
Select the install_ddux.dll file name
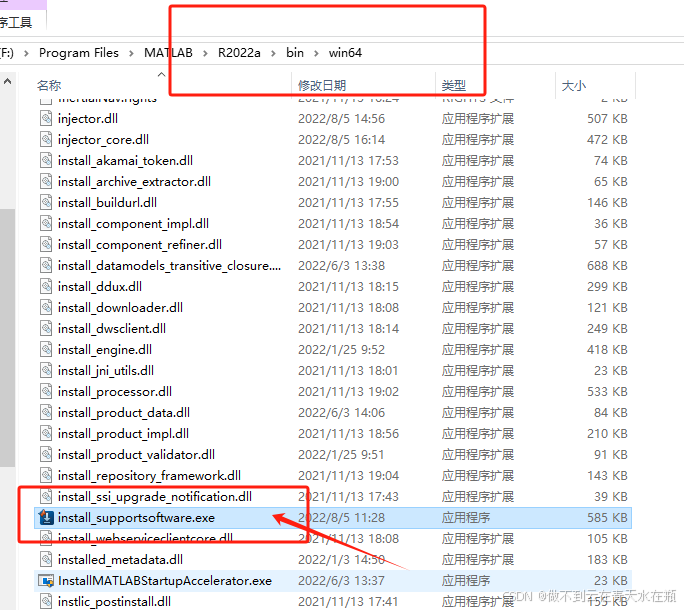(x=100, y=286)
